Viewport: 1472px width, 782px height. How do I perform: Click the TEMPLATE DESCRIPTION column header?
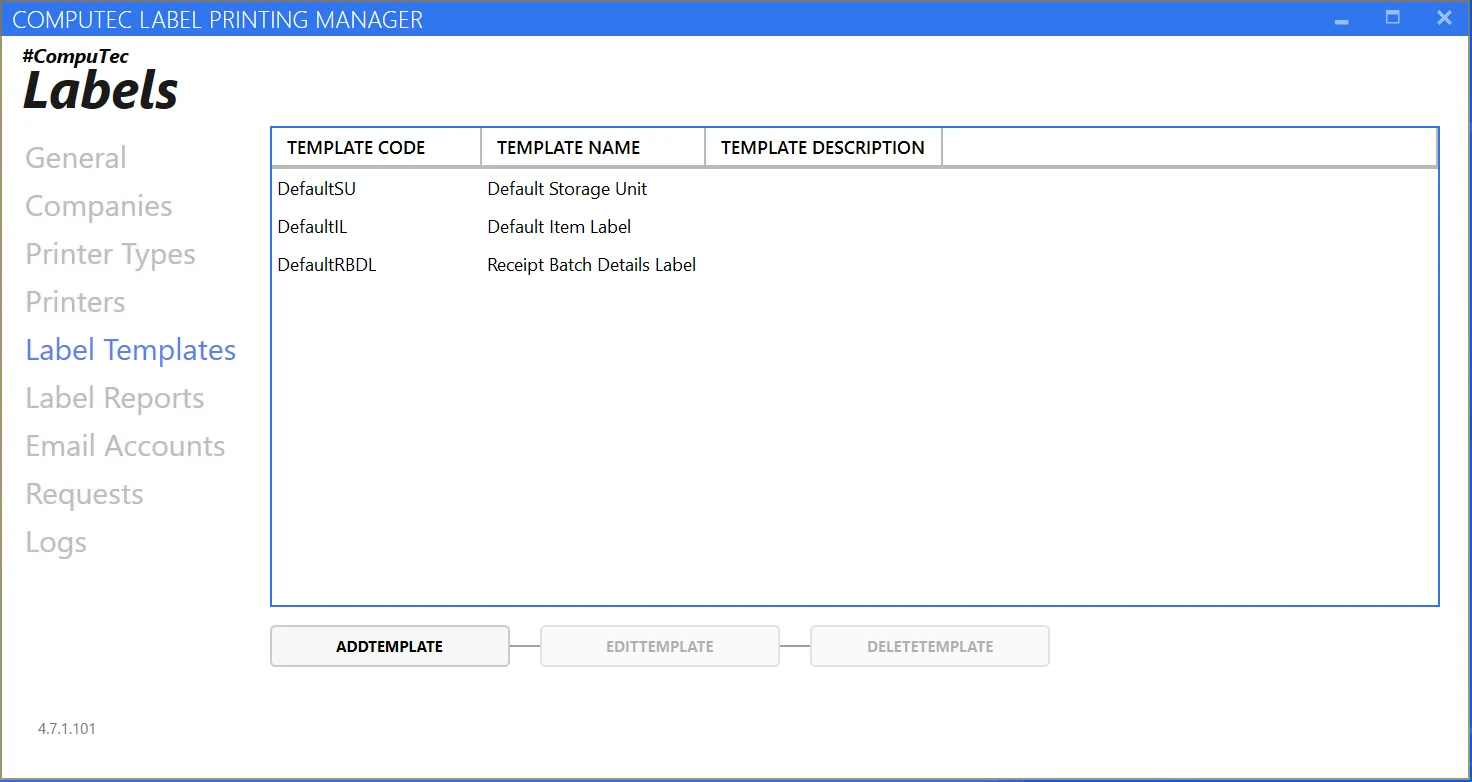[x=822, y=147]
